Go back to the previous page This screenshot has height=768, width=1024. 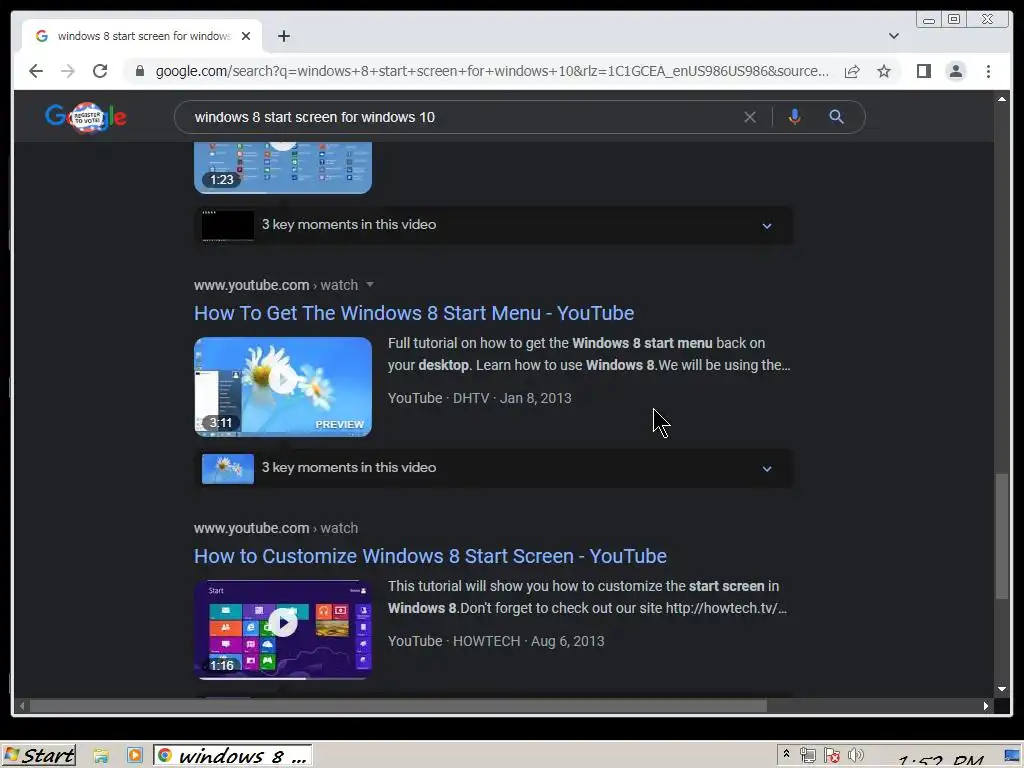tap(36, 71)
